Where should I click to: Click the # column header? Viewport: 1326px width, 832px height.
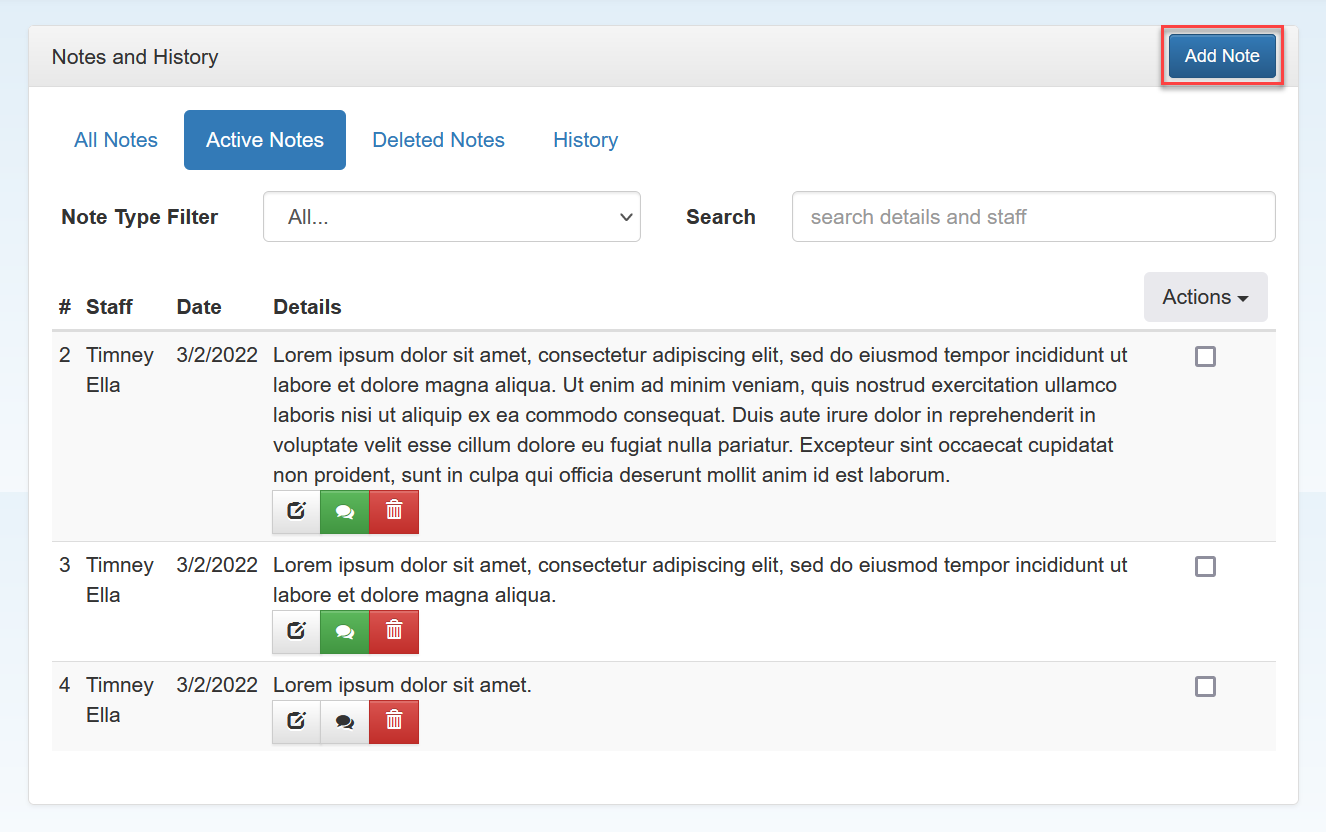[x=65, y=307]
